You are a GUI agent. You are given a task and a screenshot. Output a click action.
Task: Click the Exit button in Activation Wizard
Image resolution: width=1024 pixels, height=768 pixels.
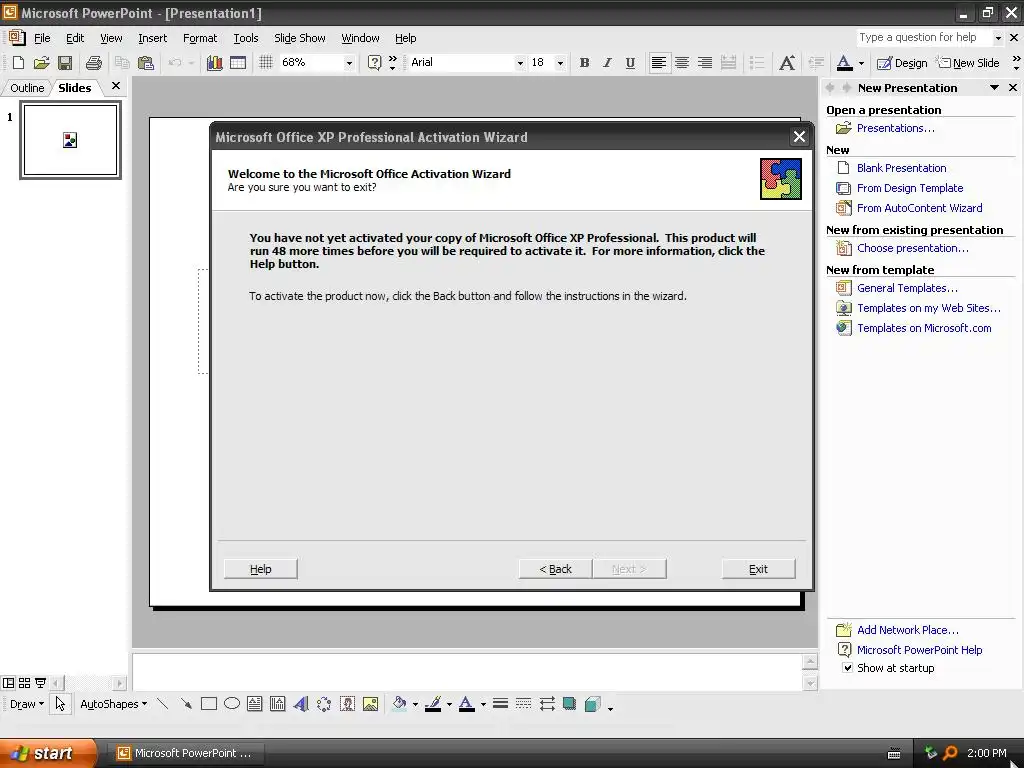coord(758,569)
